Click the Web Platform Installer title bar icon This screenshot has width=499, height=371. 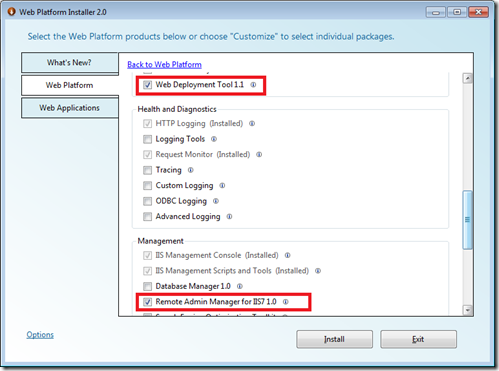(x=12, y=12)
